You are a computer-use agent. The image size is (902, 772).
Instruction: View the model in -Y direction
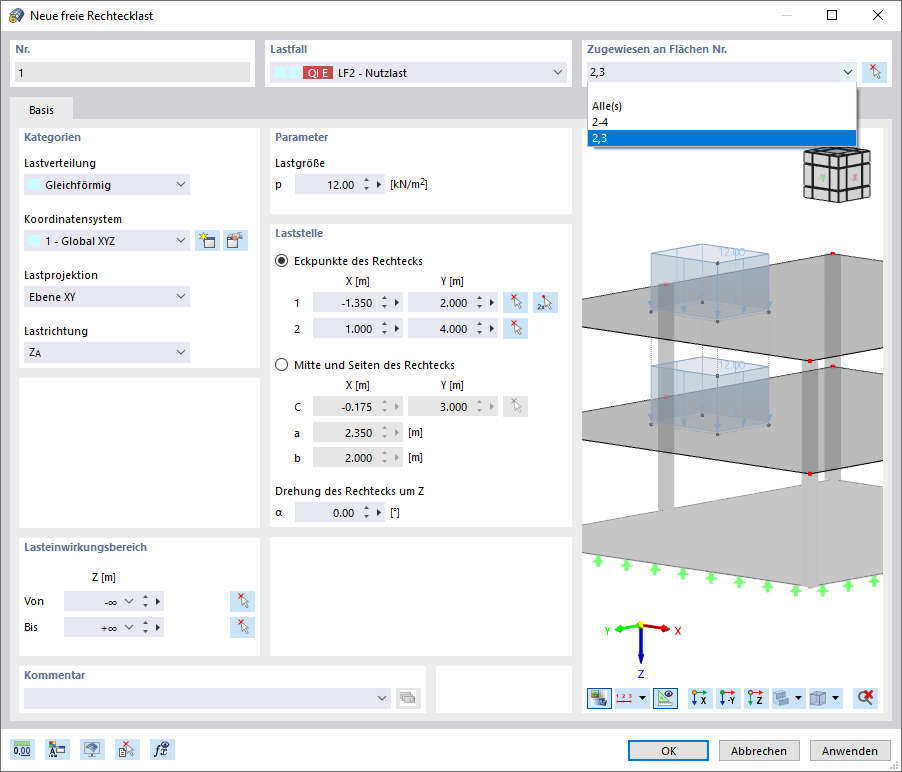tap(728, 698)
